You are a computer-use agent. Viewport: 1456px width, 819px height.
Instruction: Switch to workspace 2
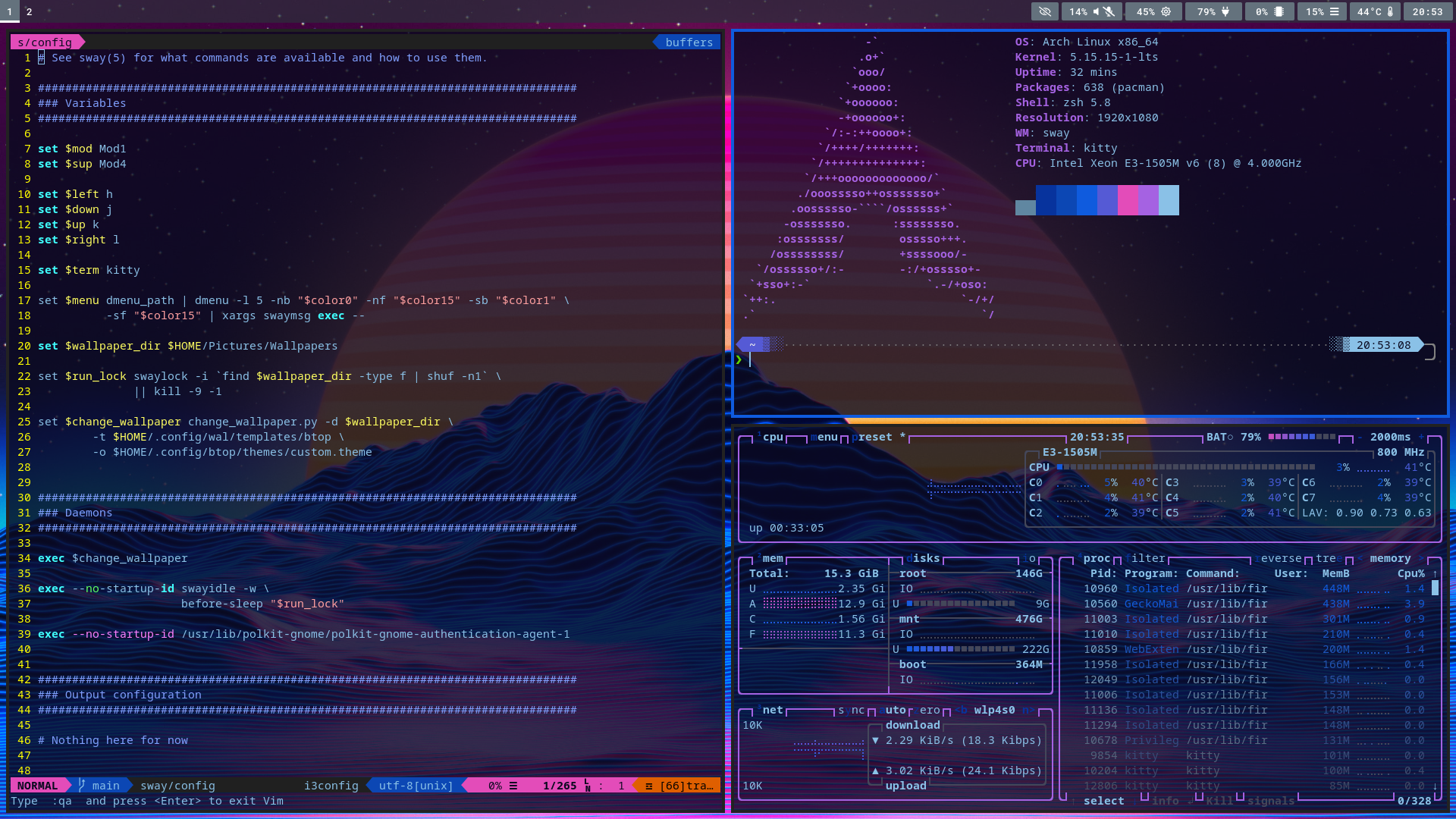tap(29, 11)
